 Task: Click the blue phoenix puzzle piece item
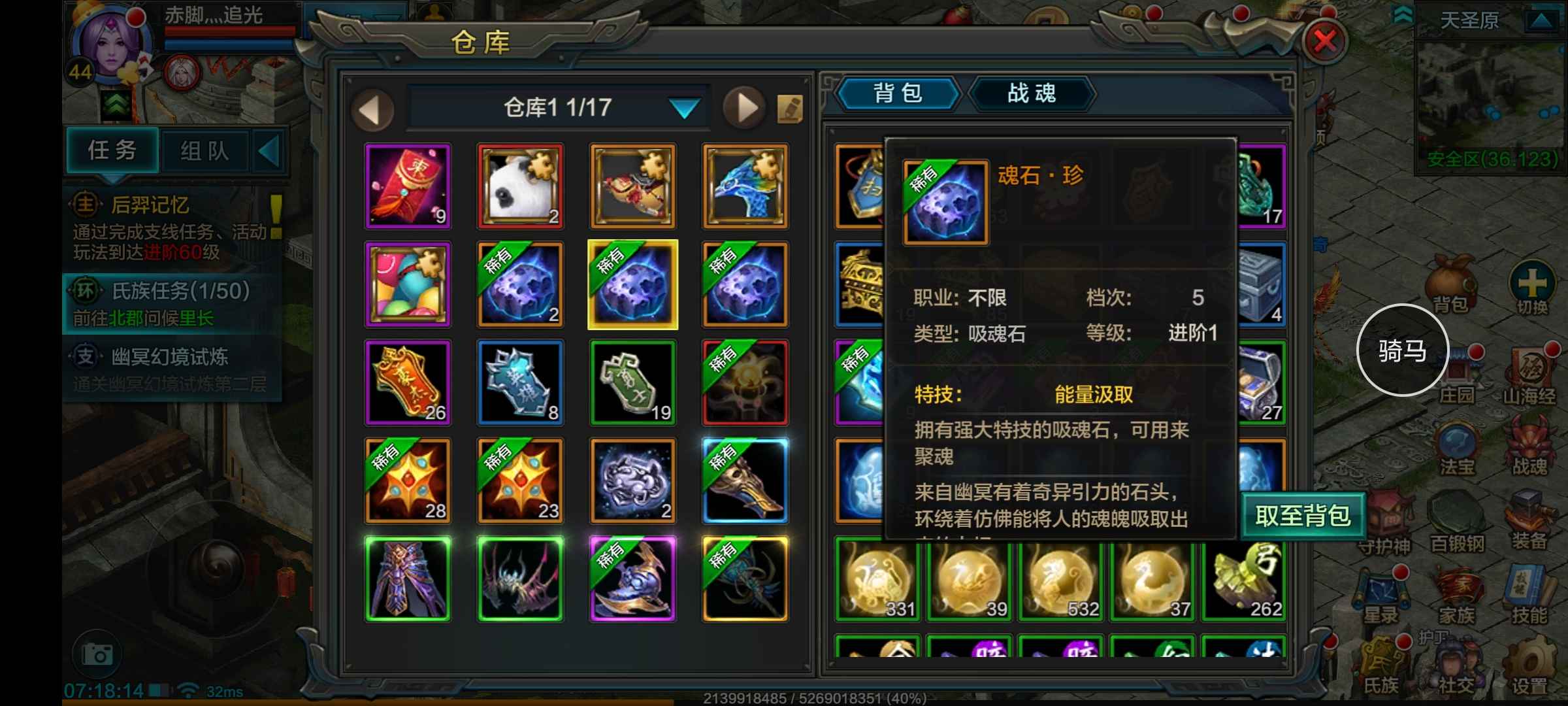[745, 186]
